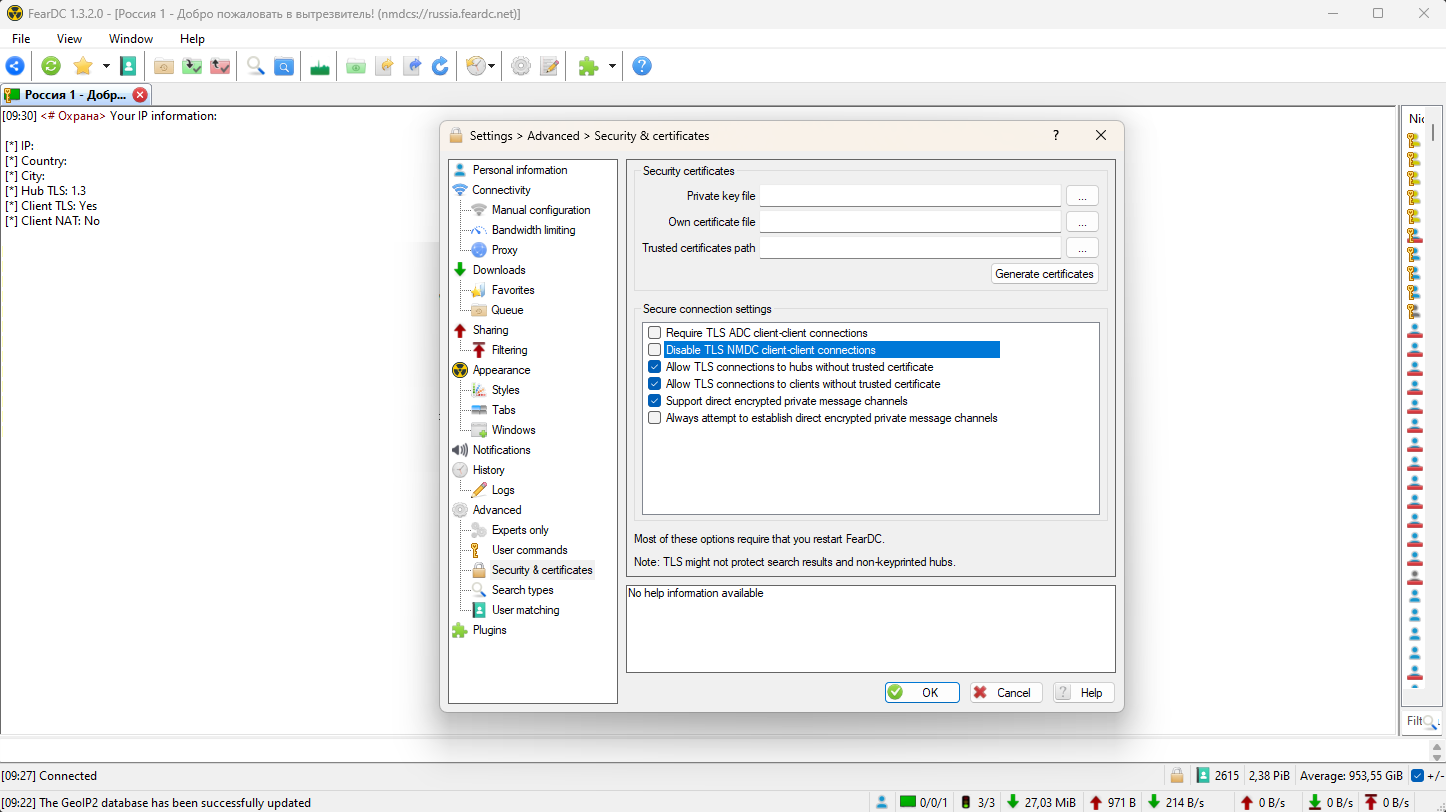1446x812 pixels.
Task: Click the Private key file field
Action: pyautogui.click(x=910, y=196)
